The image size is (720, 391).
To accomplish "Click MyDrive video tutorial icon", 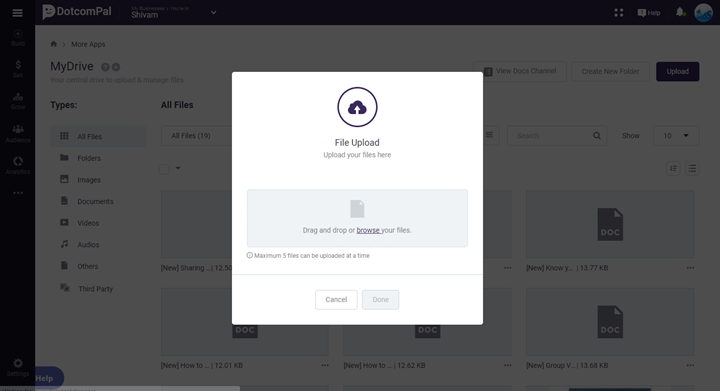I will tap(116, 67).
